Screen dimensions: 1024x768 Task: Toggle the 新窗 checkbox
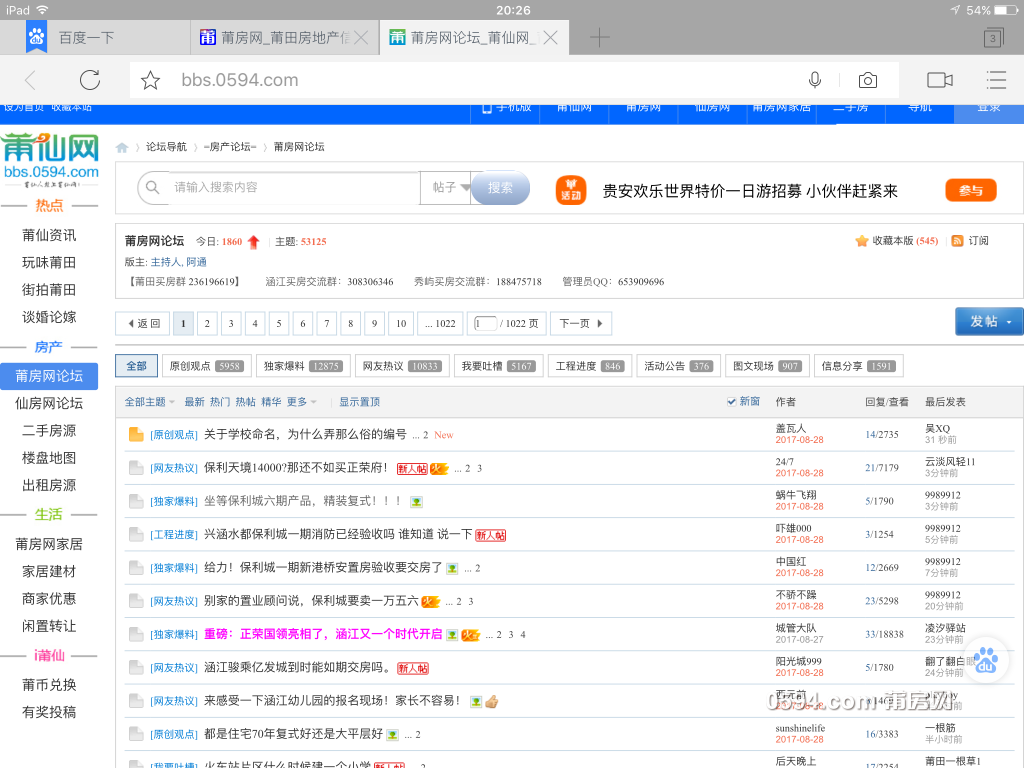click(731, 402)
